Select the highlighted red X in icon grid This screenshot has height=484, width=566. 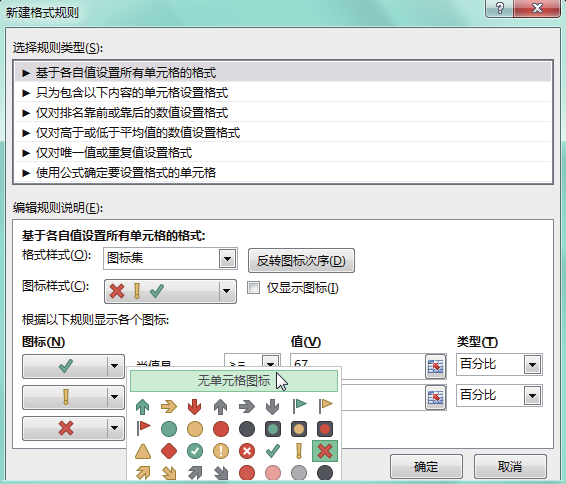325,451
